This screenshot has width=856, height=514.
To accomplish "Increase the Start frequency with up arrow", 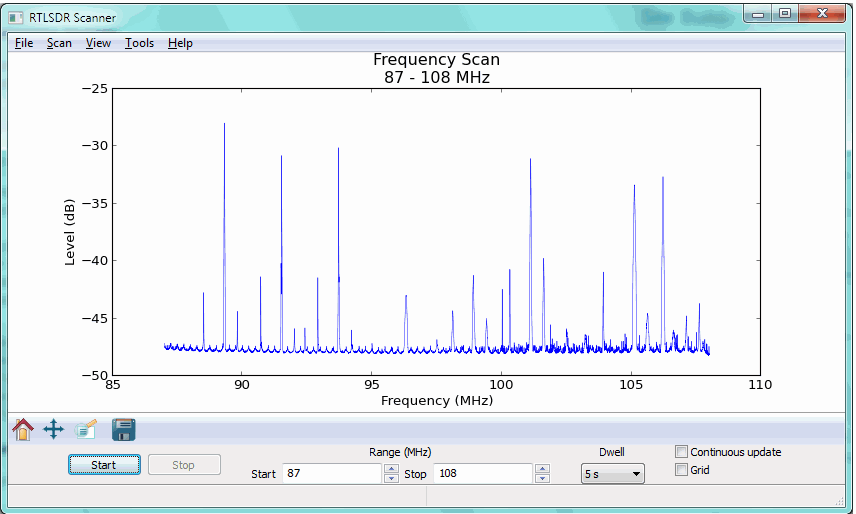I will (391, 469).
